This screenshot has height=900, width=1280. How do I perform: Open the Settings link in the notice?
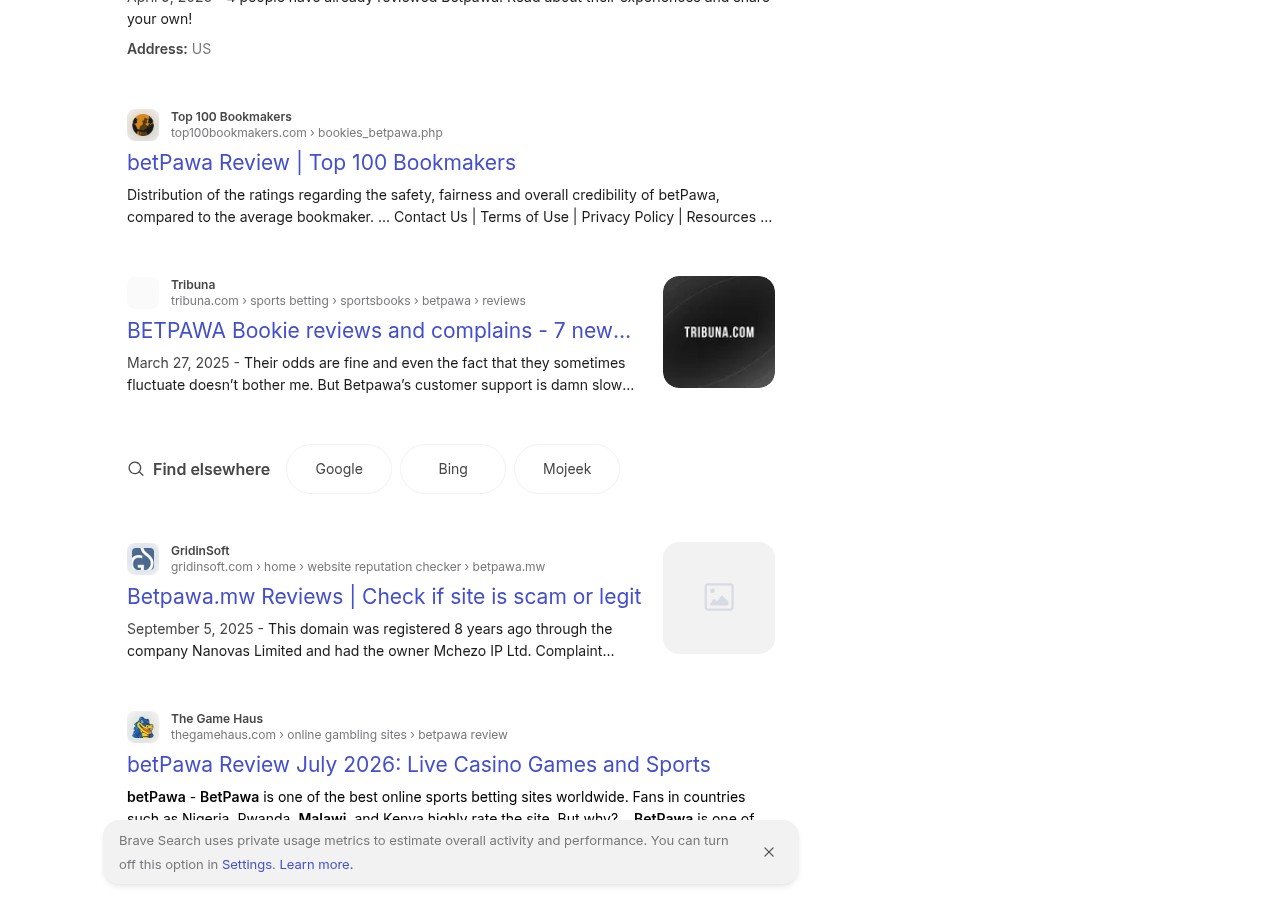click(248, 864)
